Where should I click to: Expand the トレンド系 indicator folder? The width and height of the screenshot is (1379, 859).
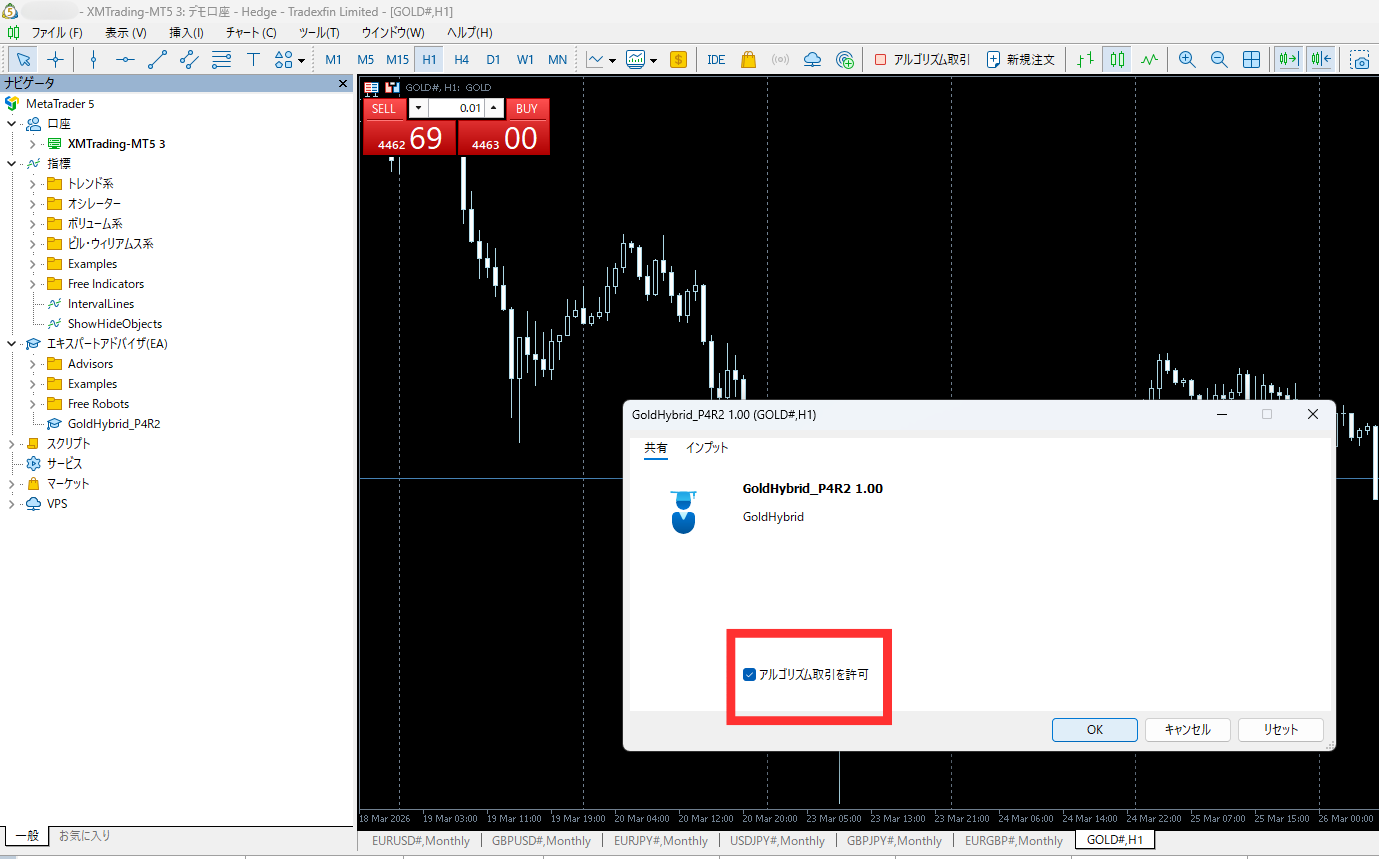tap(33, 184)
